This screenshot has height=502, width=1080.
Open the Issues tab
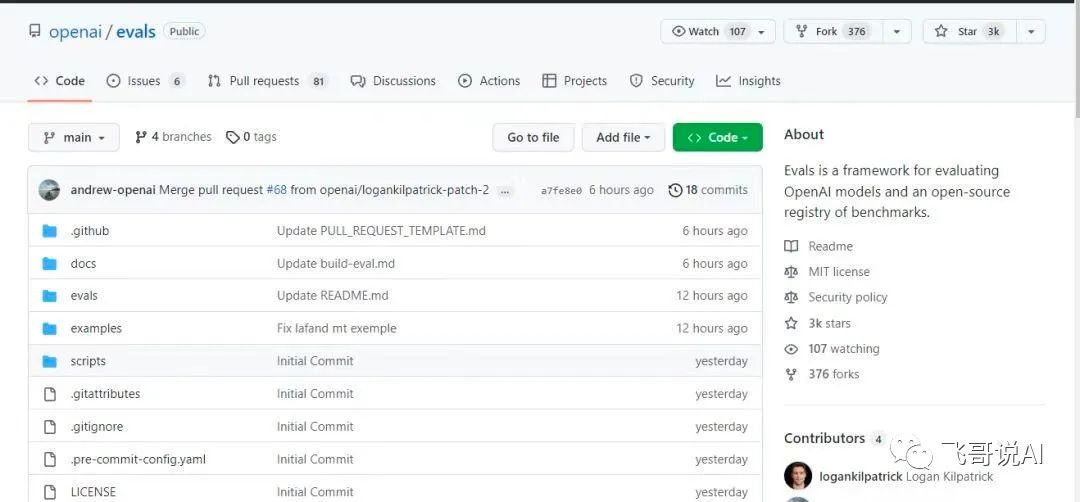145,81
